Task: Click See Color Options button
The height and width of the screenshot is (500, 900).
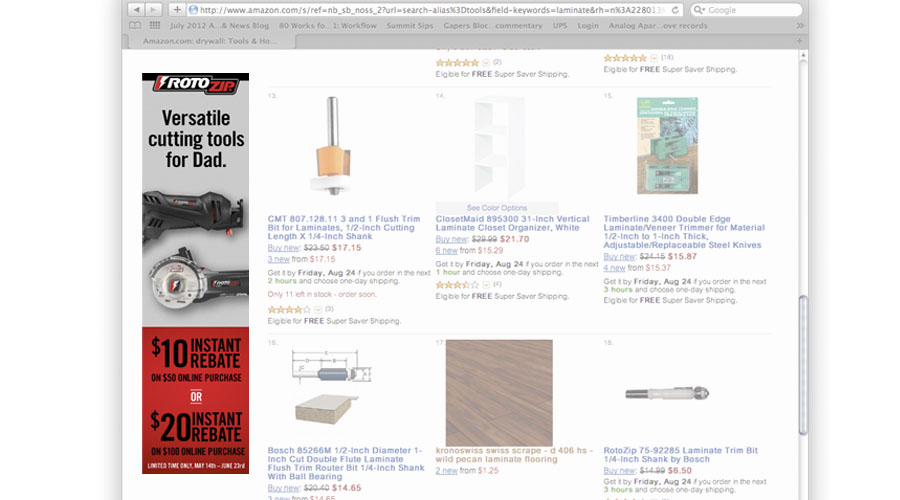Action: [x=496, y=208]
